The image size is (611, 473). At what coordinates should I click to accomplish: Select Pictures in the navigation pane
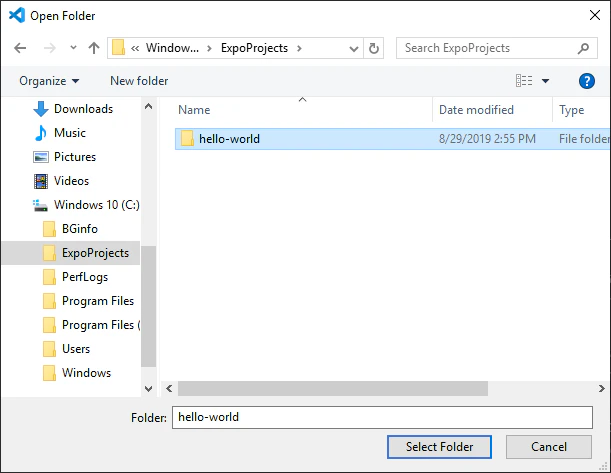pyautogui.click(x=75, y=157)
